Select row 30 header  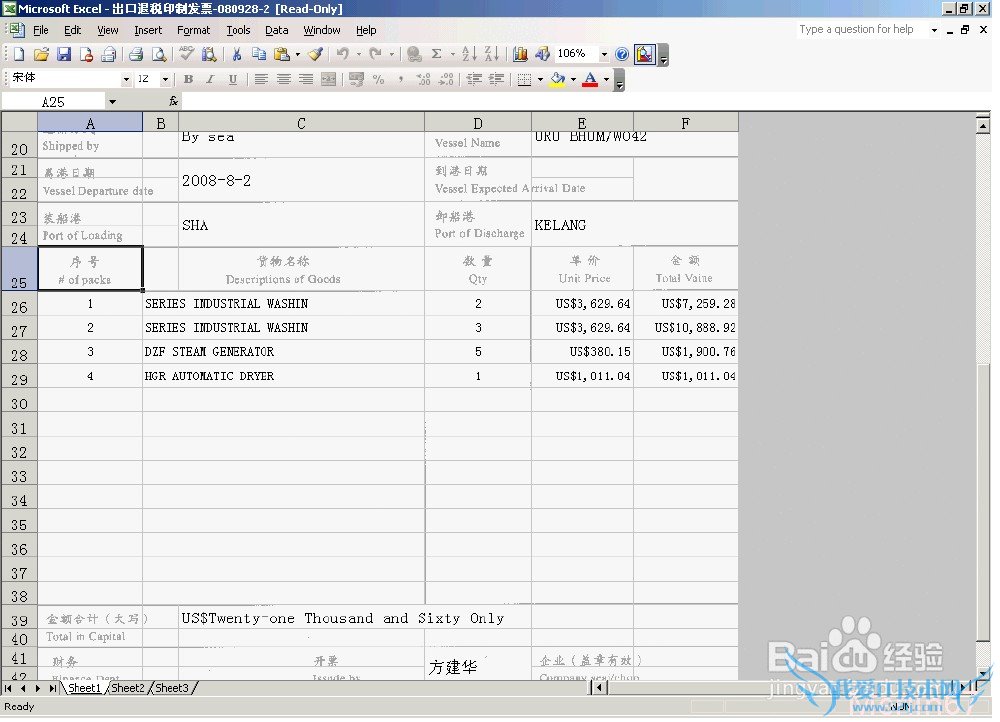(19, 404)
